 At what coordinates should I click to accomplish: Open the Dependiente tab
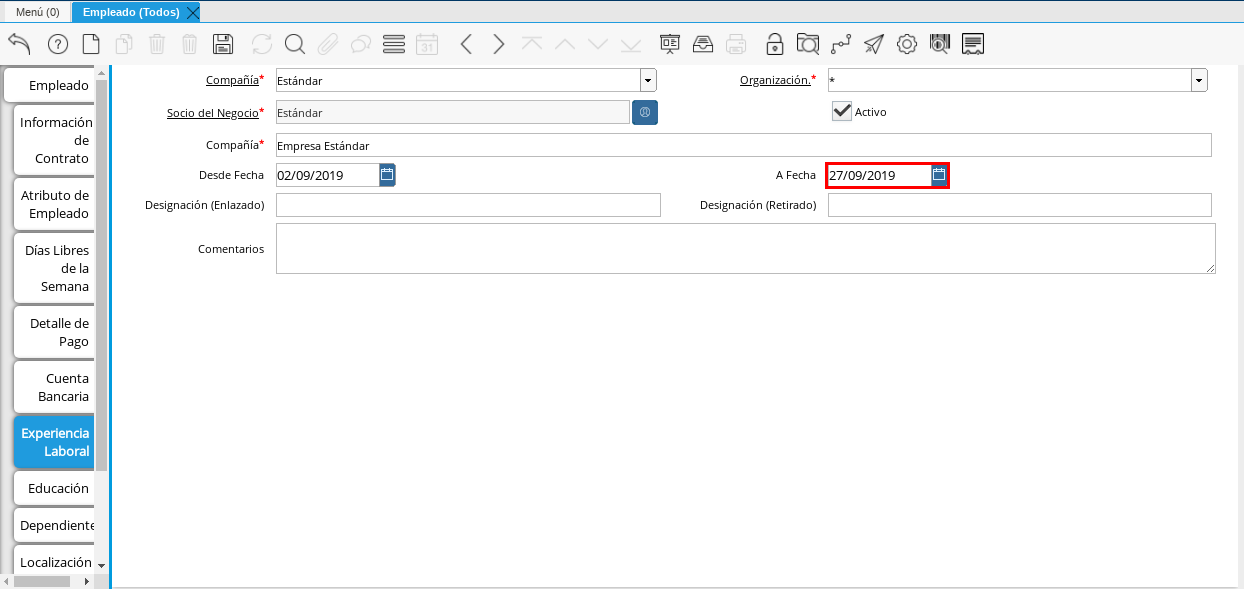pos(56,525)
